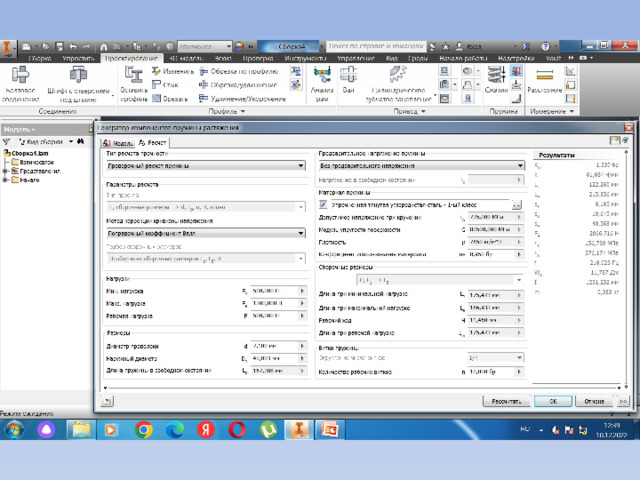The height and width of the screenshot is (480, 640).
Task: Open the spring prestress dropdown
Action: click(420, 166)
